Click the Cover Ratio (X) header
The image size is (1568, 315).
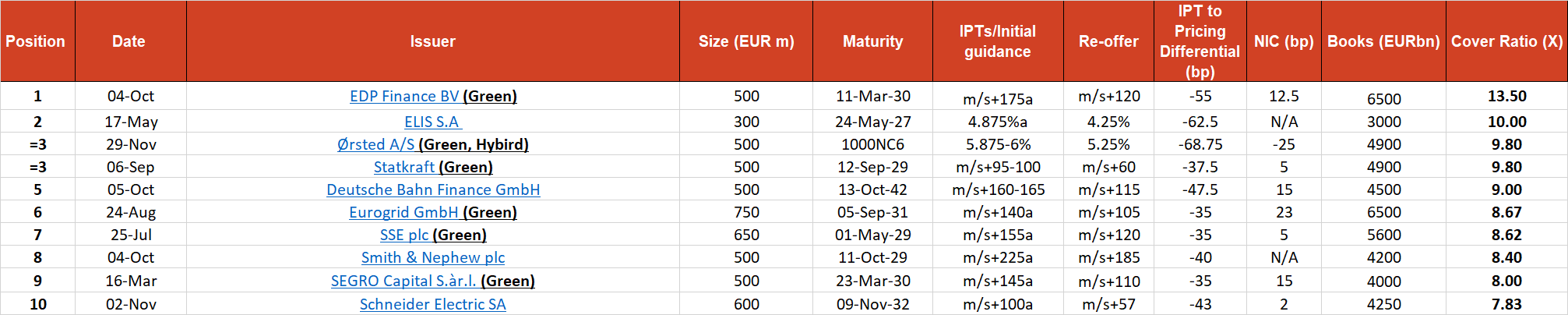[1506, 41]
